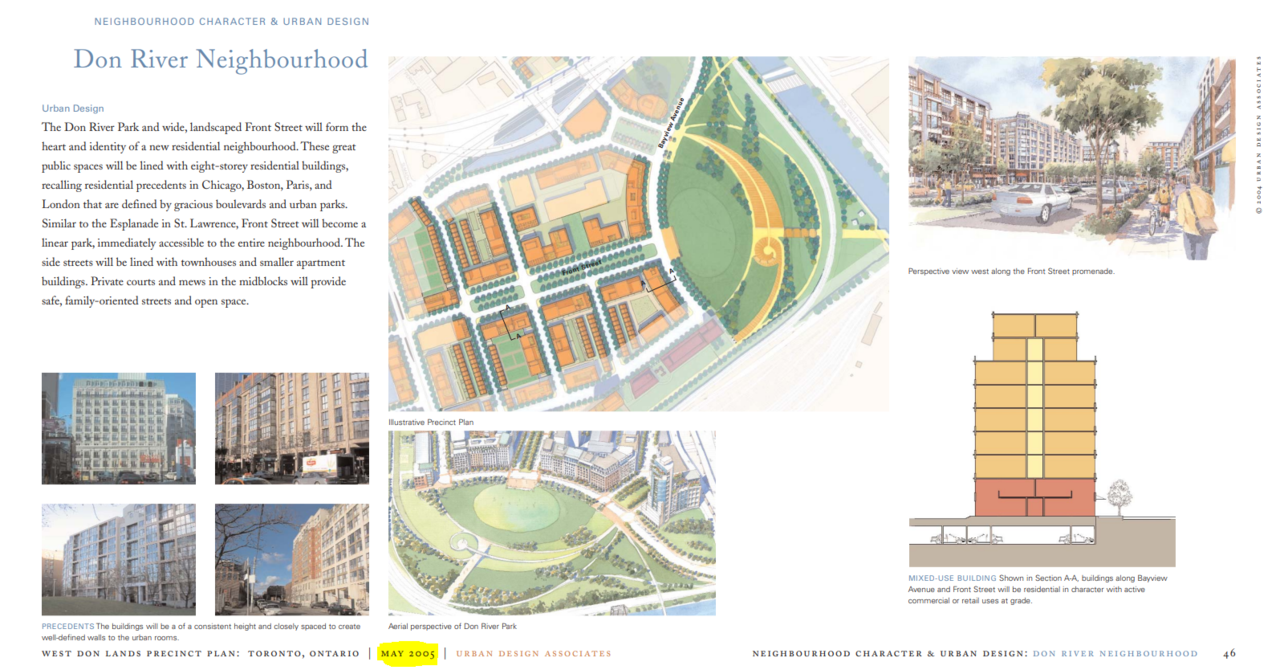Click the NEIGHBOURHOOD CHARACTER & URBAN DESIGN top header

(231, 21)
